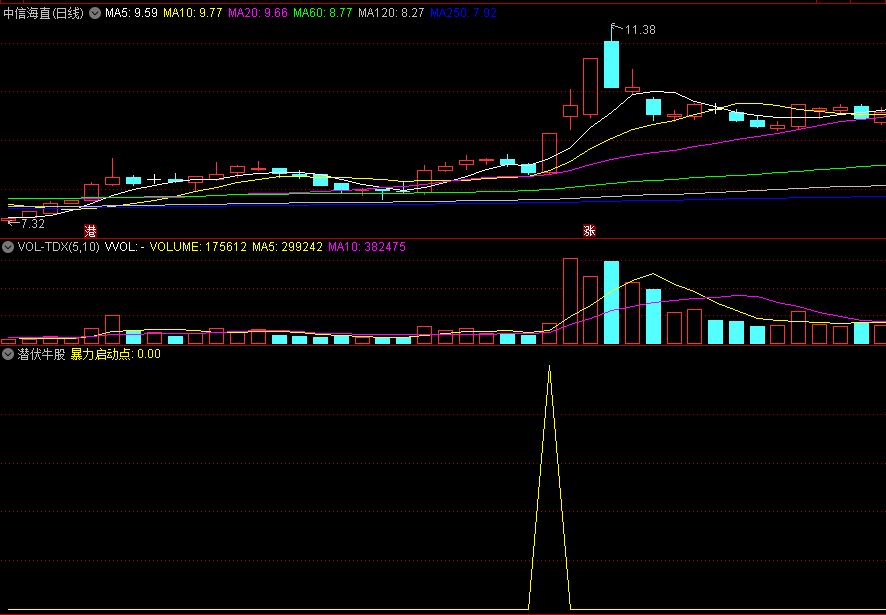Click the tallest cyan volume bar

[x=611, y=302]
